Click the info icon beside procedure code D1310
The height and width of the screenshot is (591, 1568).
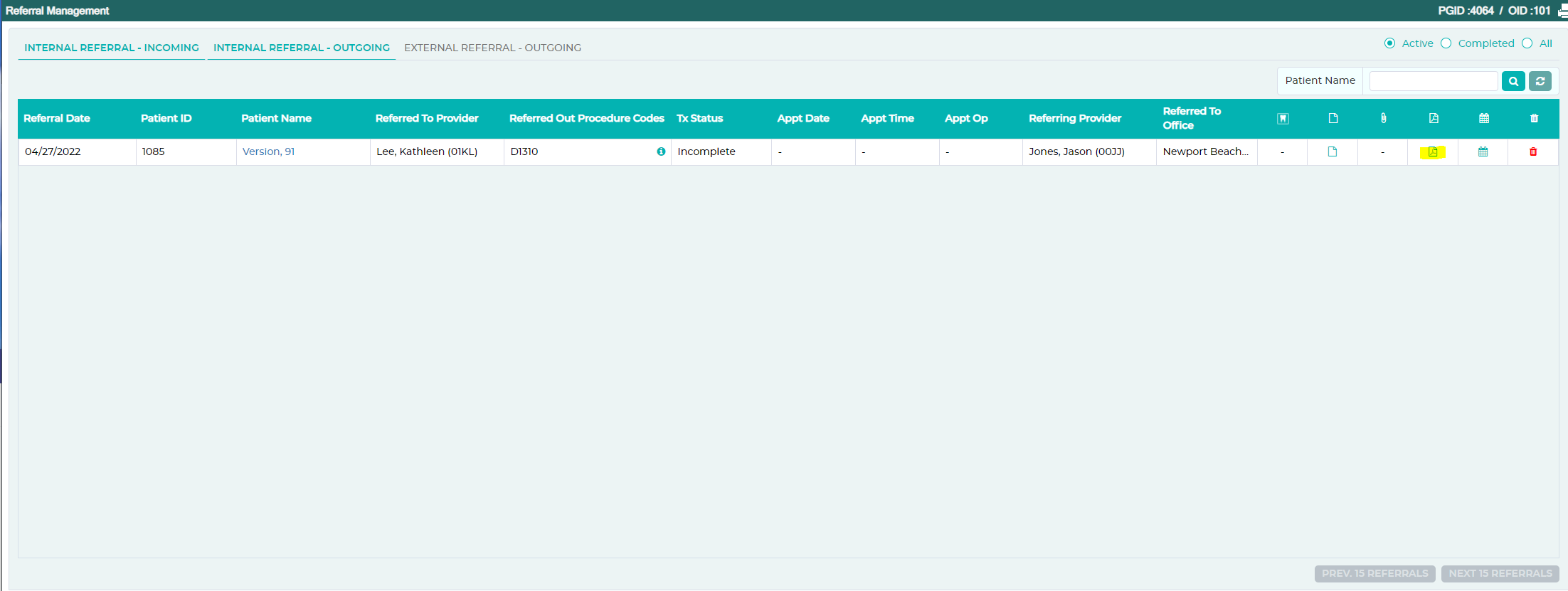661,151
